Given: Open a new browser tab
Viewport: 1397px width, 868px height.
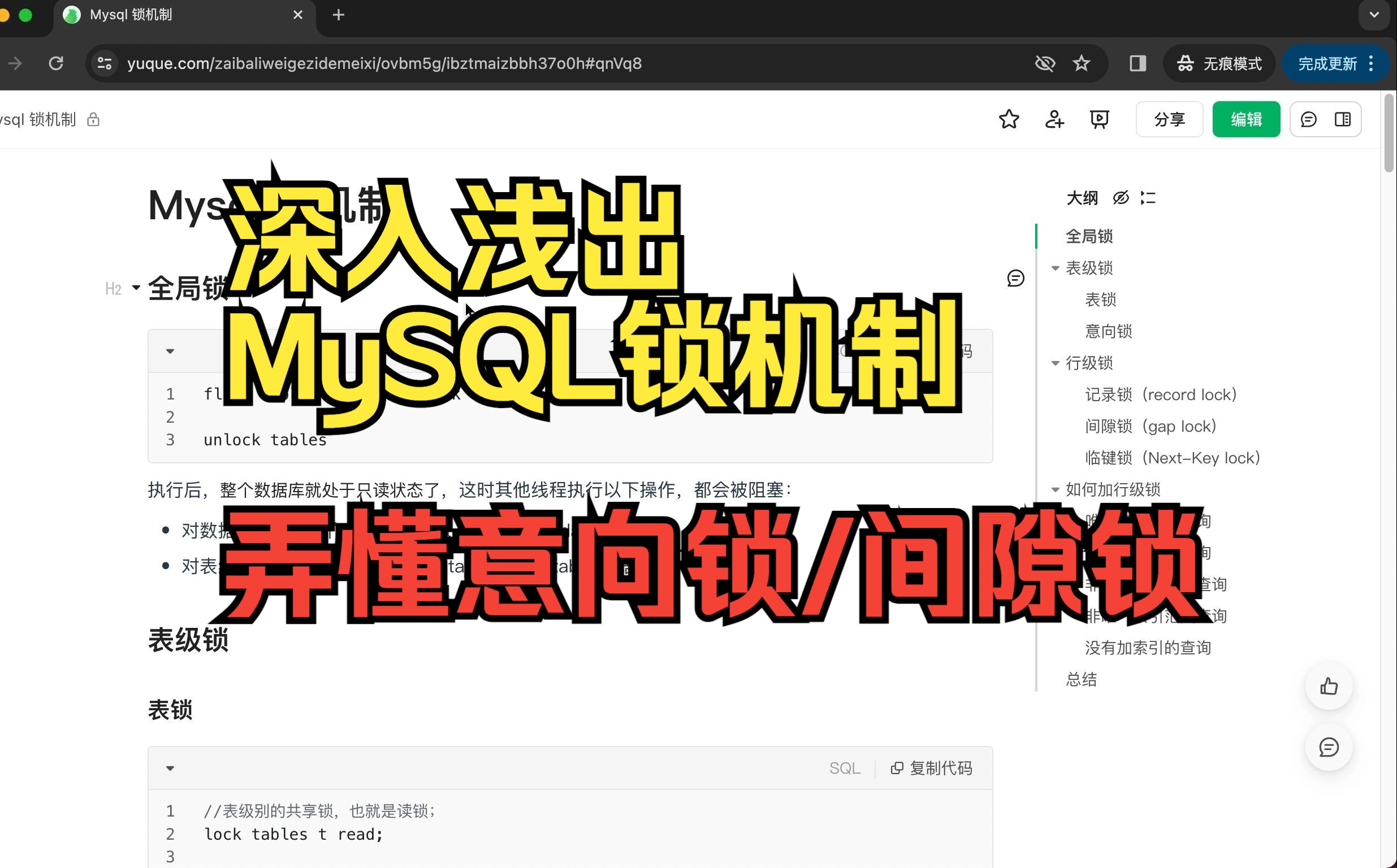Looking at the screenshot, I should click(338, 15).
